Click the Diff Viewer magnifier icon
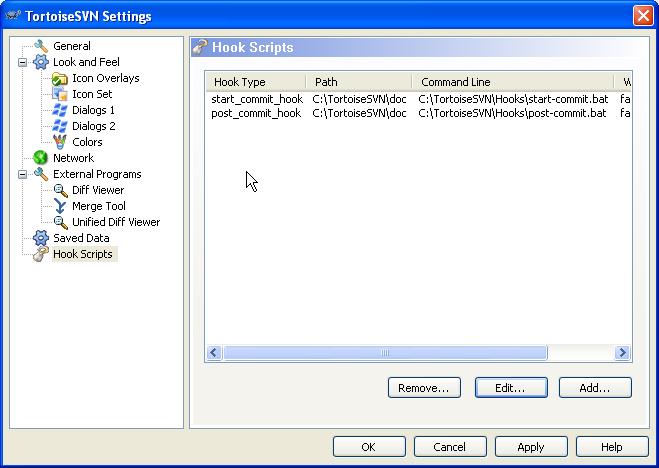The height and width of the screenshot is (468, 659). pos(61,190)
